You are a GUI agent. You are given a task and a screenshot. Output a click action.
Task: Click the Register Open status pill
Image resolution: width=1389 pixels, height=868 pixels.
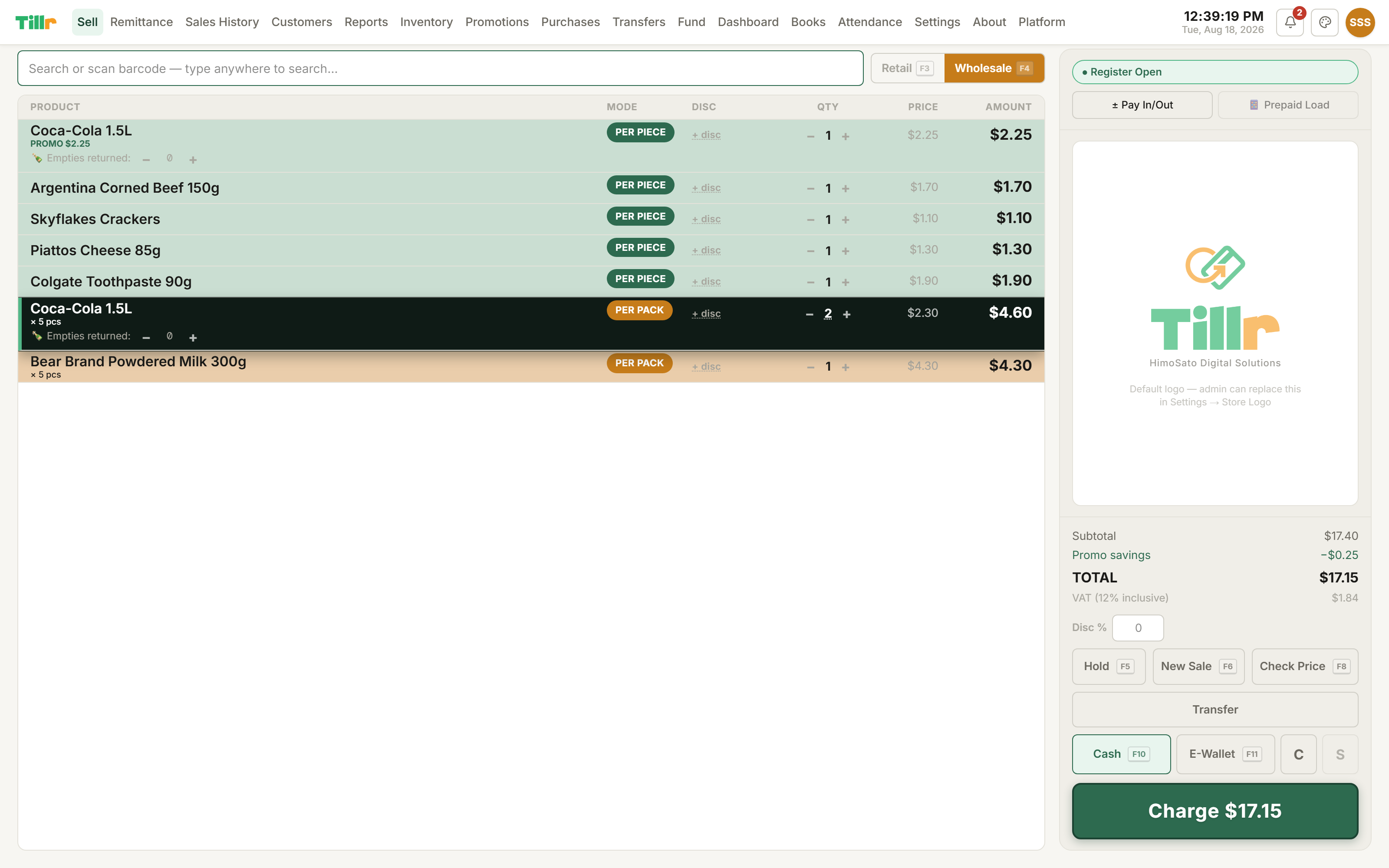point(1215,72)
